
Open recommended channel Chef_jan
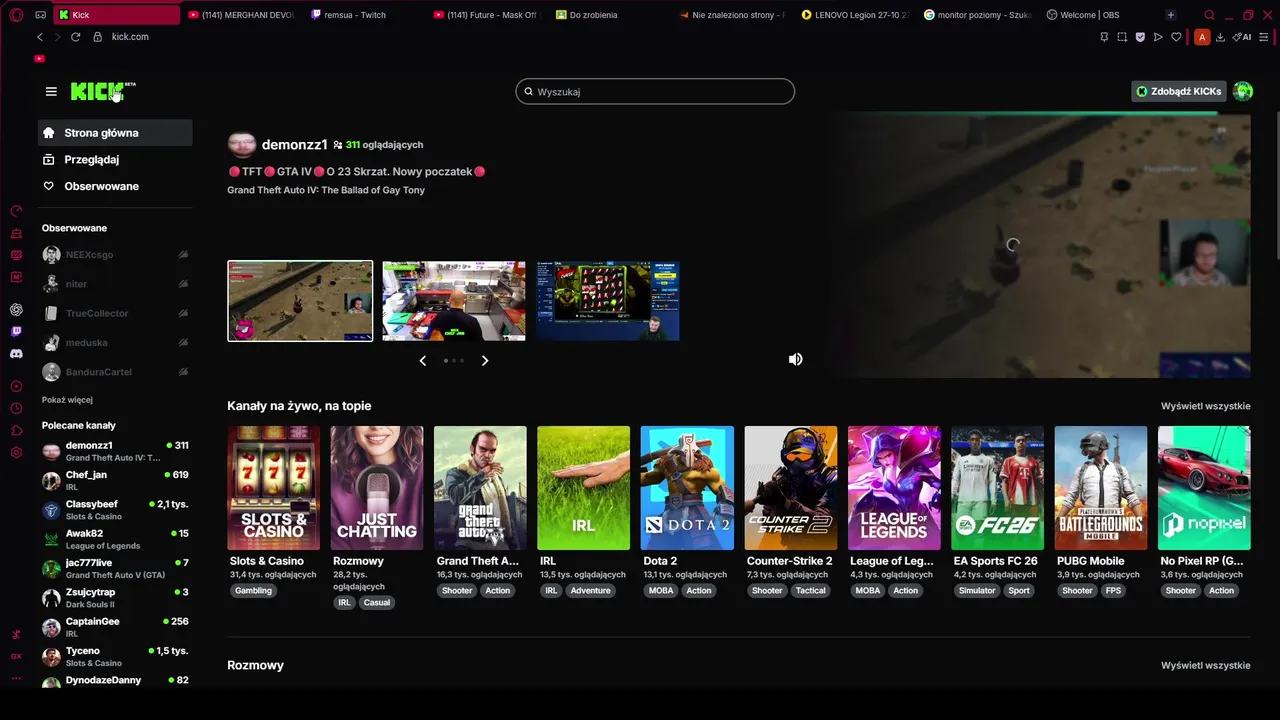click(115, 480)
